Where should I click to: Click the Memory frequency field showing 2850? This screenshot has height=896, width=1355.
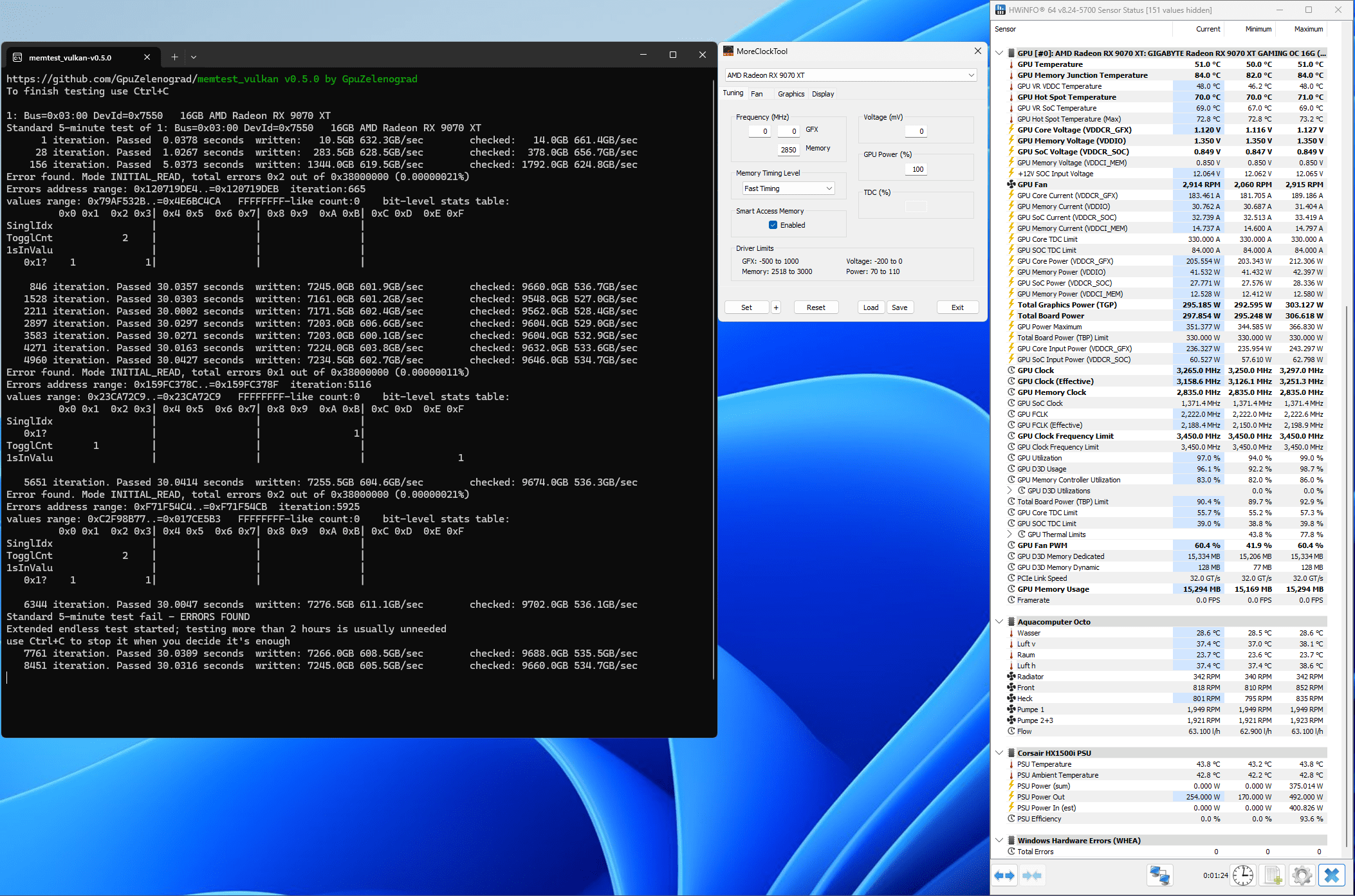click(788, 150)
